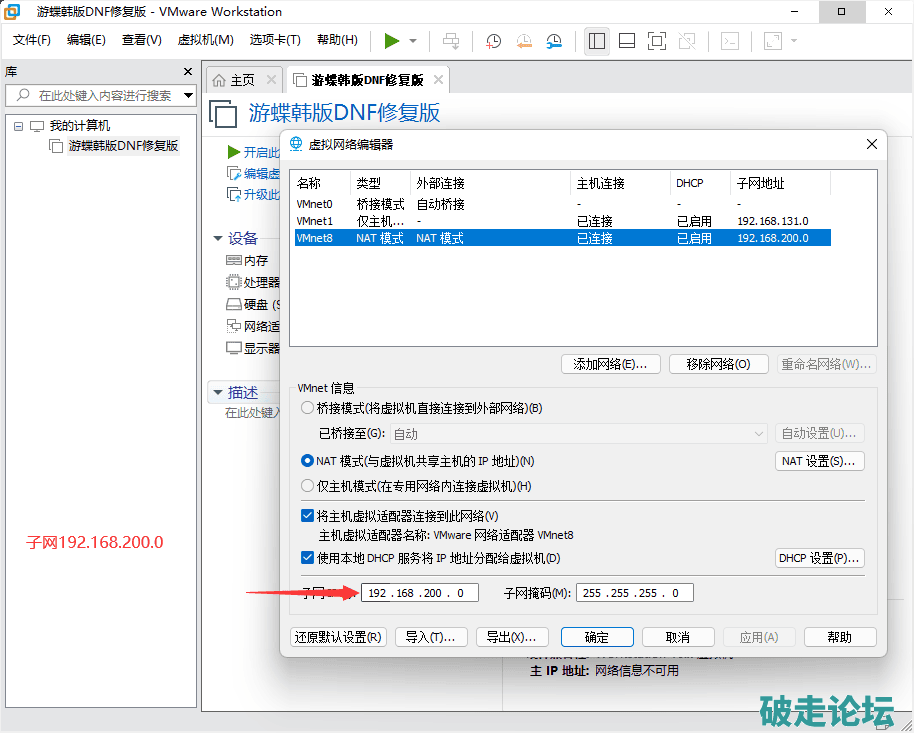Toggle connect host virtual adapter checkbox

[308, 516]
